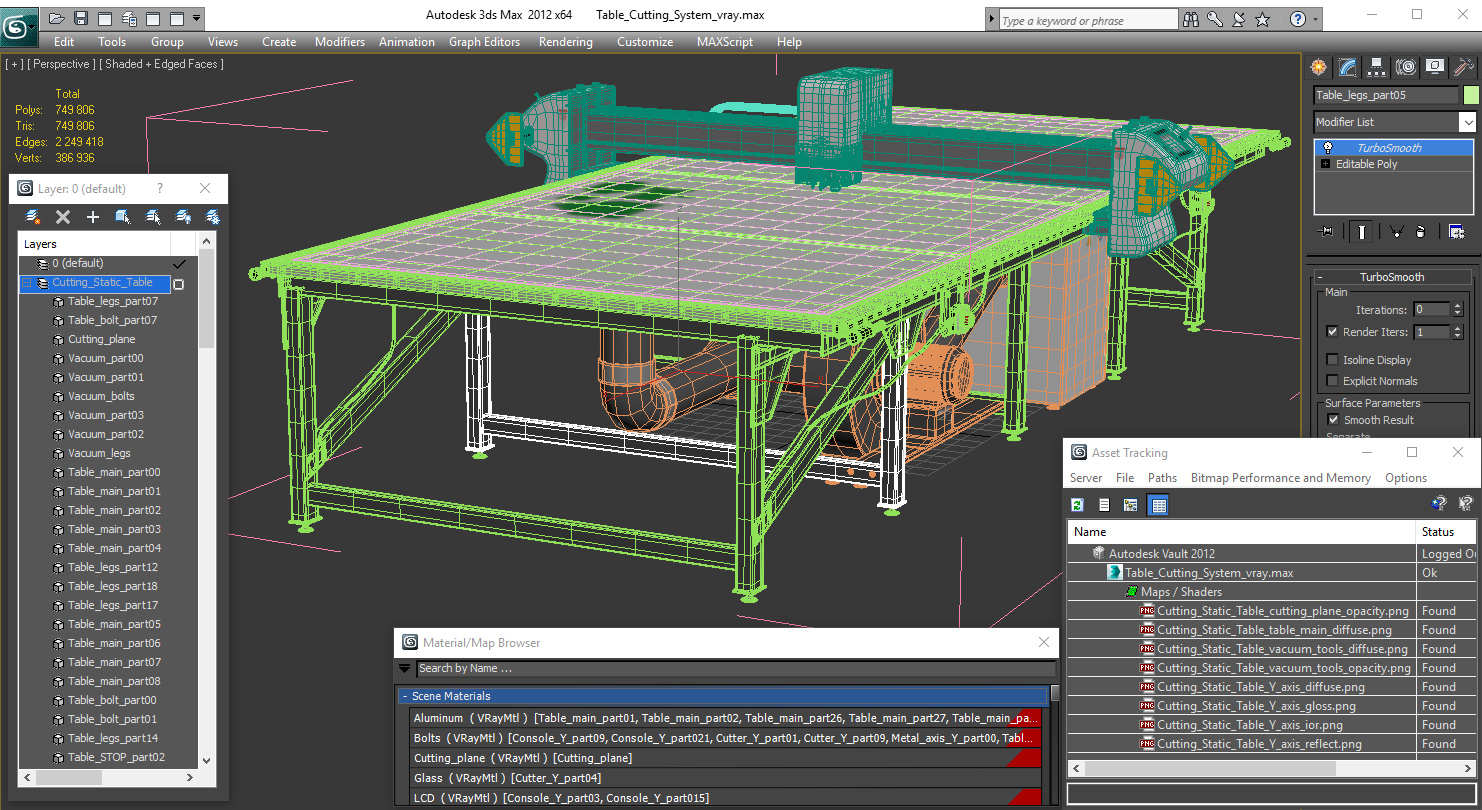Switch to the Motion command panel tab
The image size is (1482, 810).
click(x=1406, y=67)
